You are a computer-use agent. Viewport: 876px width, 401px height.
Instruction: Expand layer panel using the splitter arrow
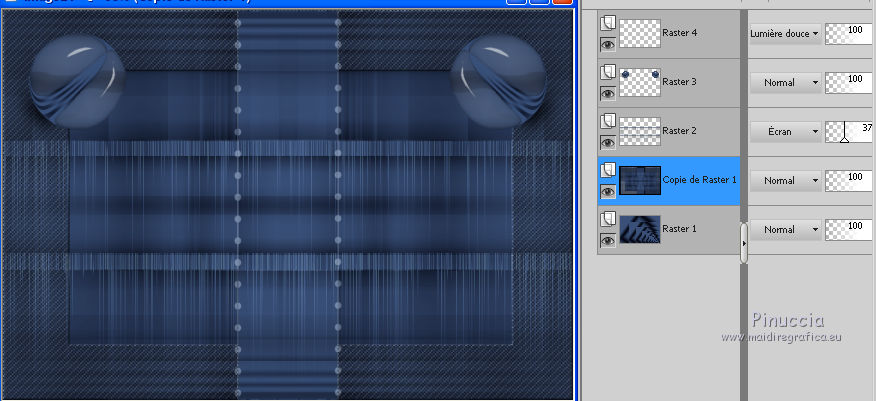tap(744, 244)
